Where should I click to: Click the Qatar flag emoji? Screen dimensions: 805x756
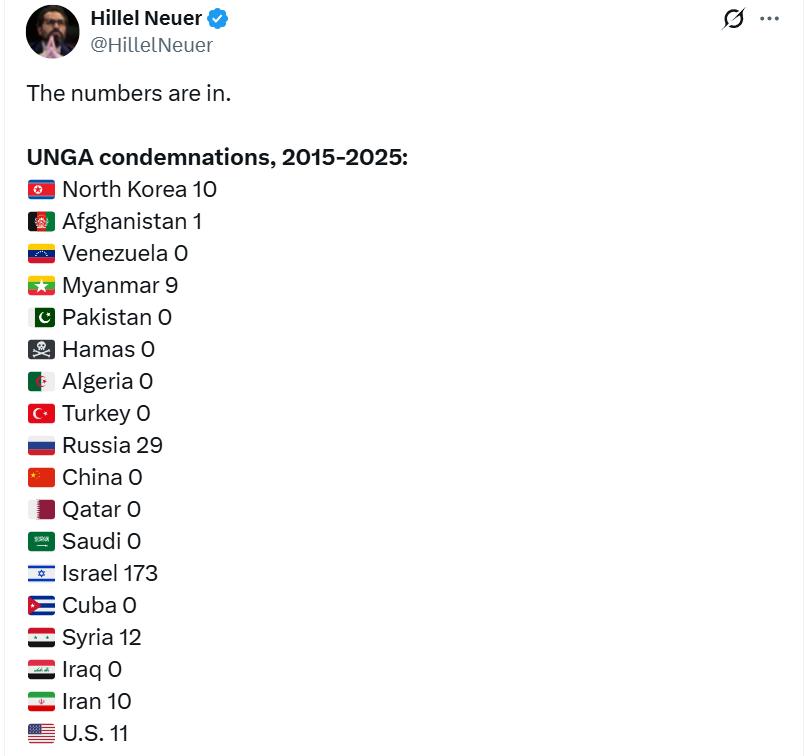pos(40,509)
